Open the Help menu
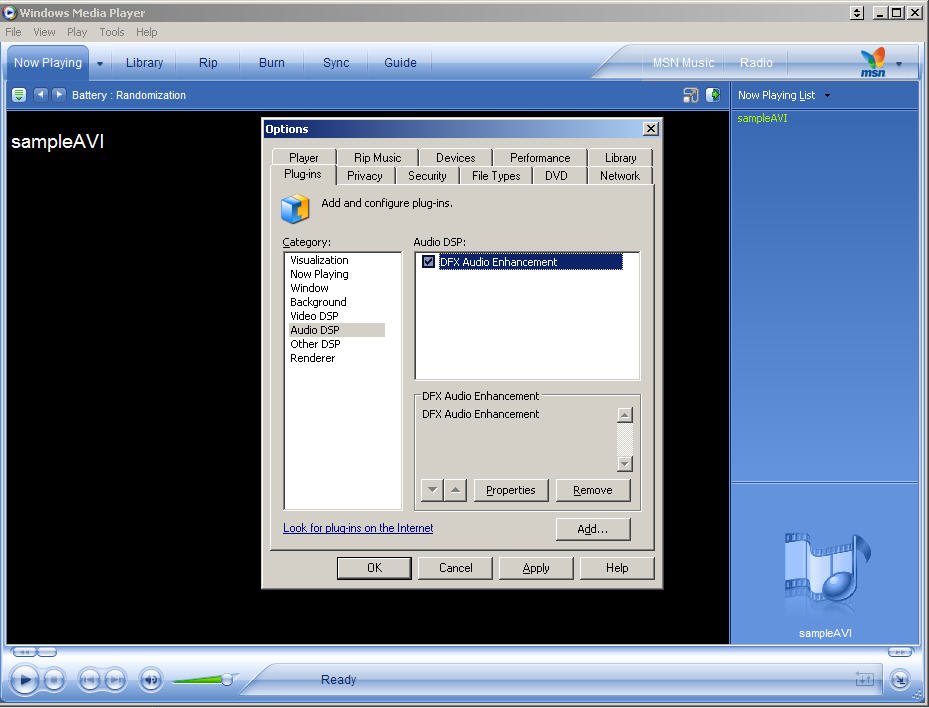The image size is (929, 708). pos(146,32)
